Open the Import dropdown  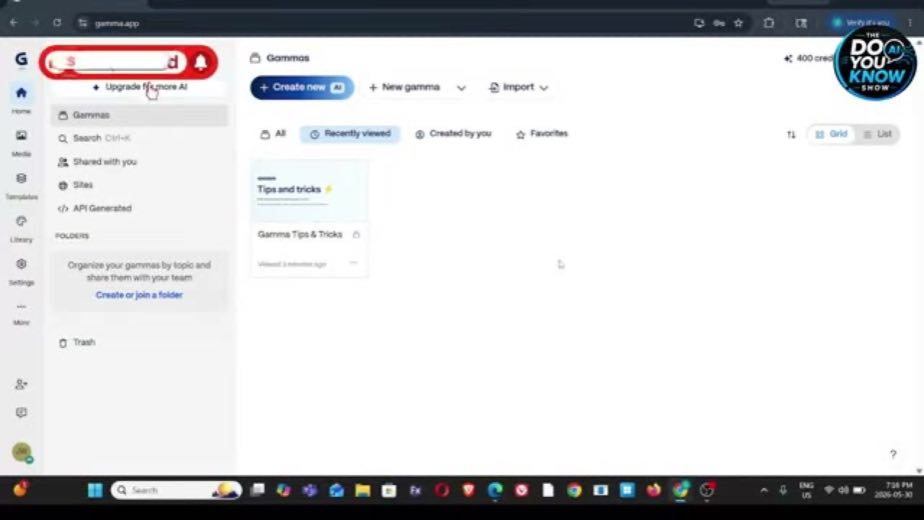point(519,87)
